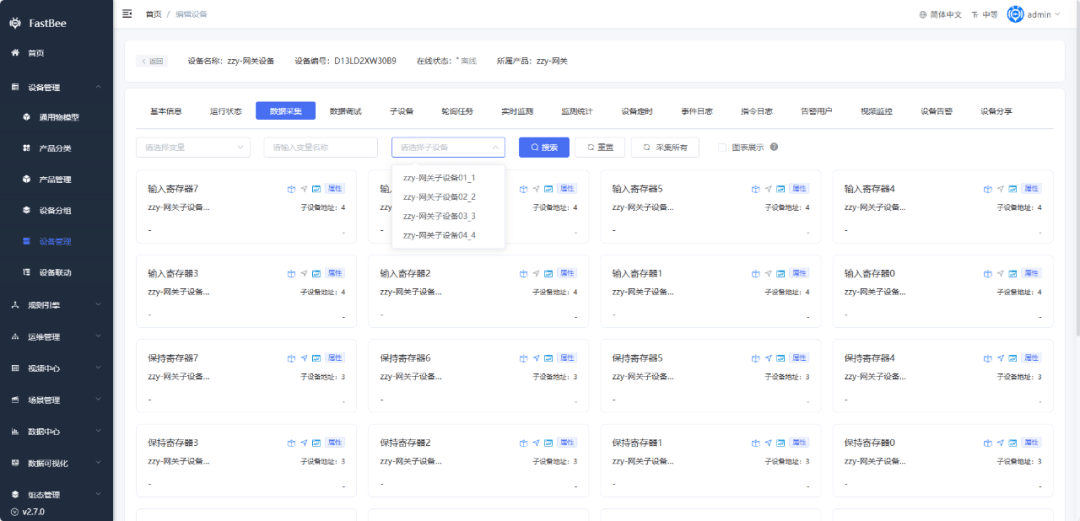1080x521 pixels.
Task: Click the cube icon on the 保持寄存器2 card
Action: pyautogui.click(x=523, y=442)
